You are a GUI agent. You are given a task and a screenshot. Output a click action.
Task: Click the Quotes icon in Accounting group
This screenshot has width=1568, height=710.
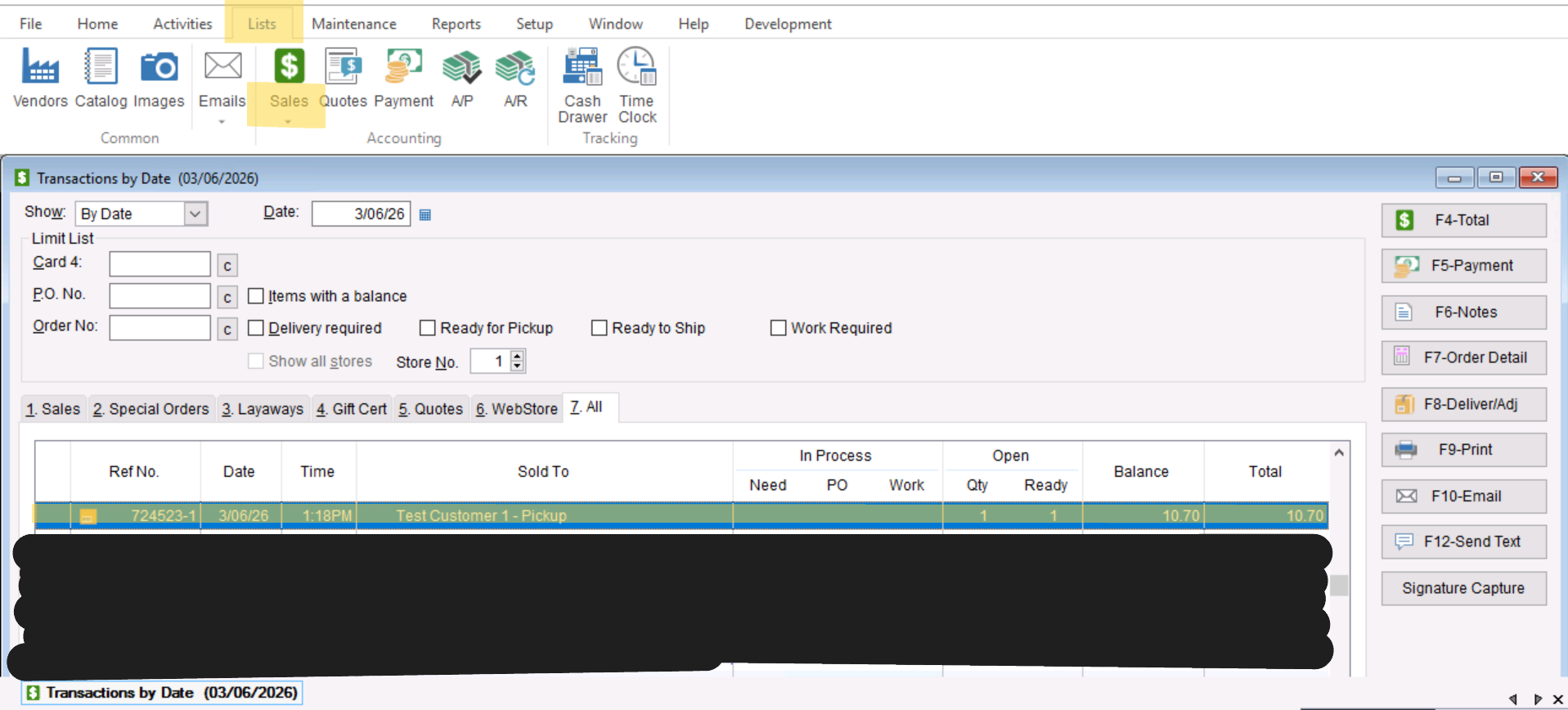pyautogui.click(x=343, y=67)
